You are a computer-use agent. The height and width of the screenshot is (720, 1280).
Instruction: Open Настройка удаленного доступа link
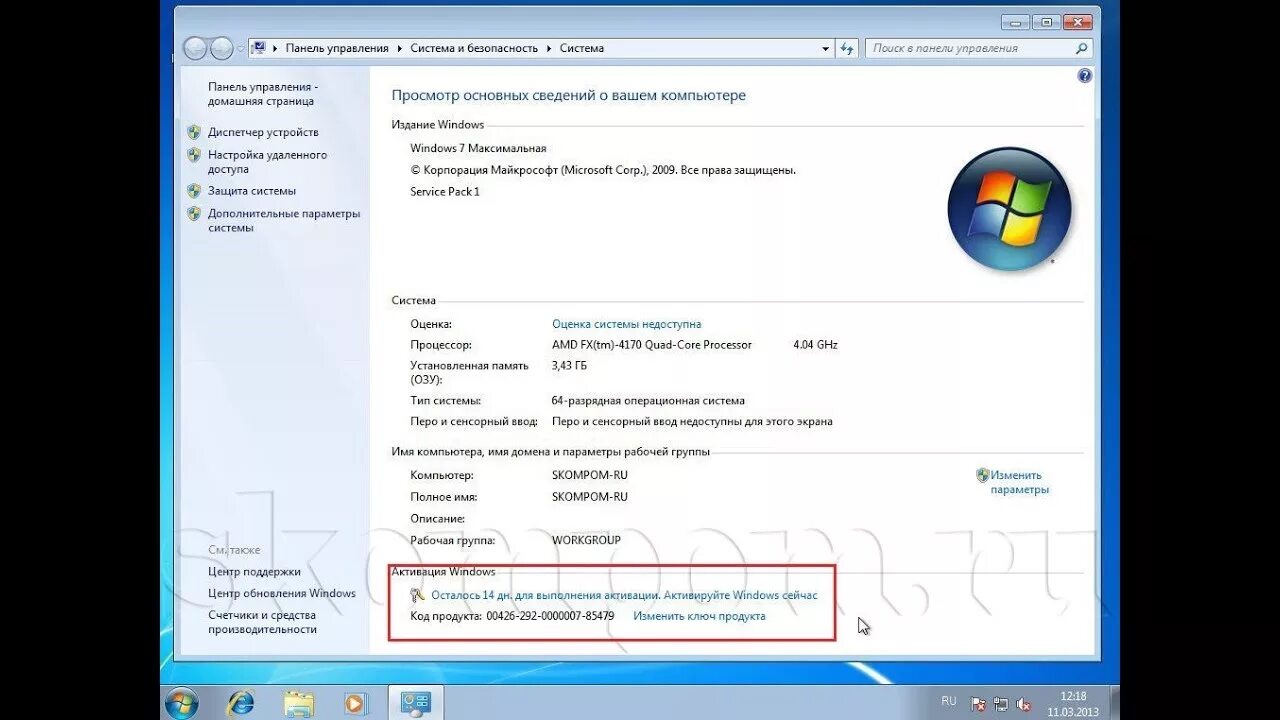[x=267, y=162]
